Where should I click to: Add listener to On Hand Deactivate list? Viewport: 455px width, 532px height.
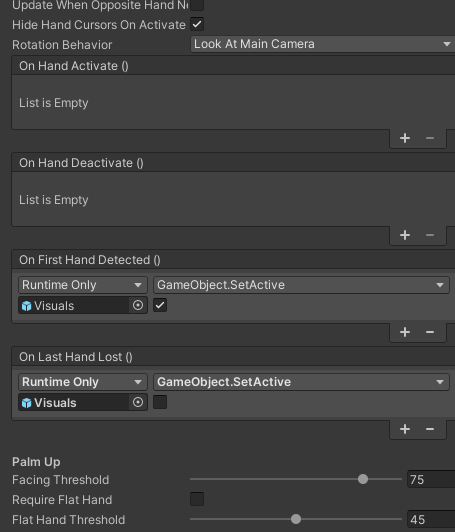[405, 235]
